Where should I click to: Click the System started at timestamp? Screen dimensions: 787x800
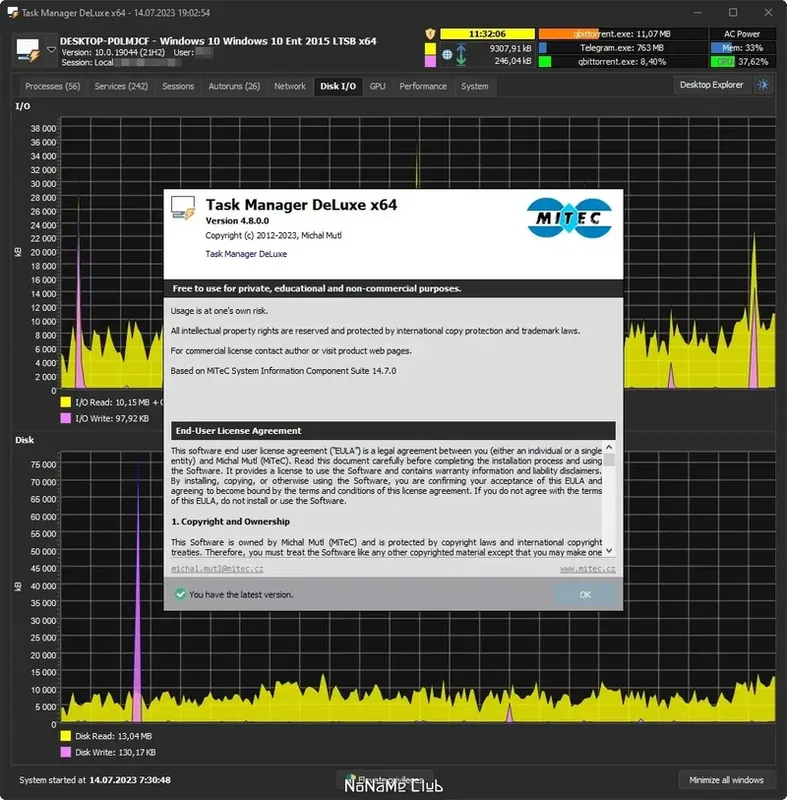point(95,780)
